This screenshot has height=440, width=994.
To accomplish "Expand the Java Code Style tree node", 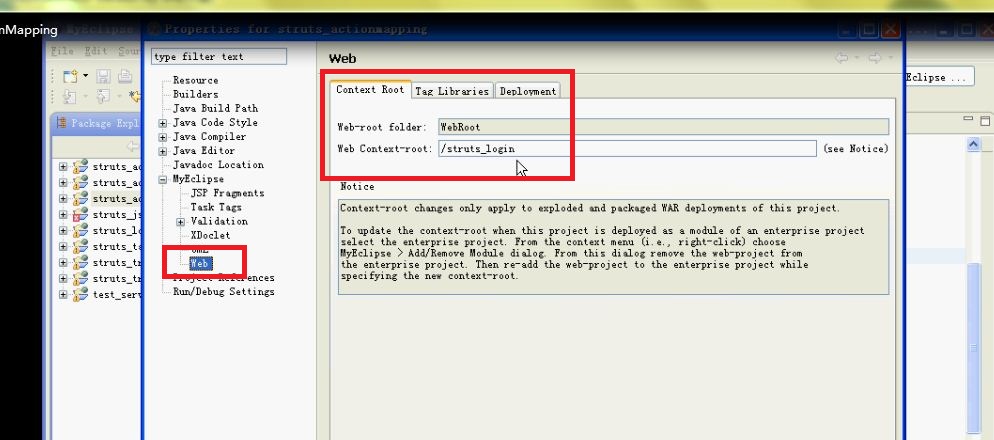I will tap(163, 123).
